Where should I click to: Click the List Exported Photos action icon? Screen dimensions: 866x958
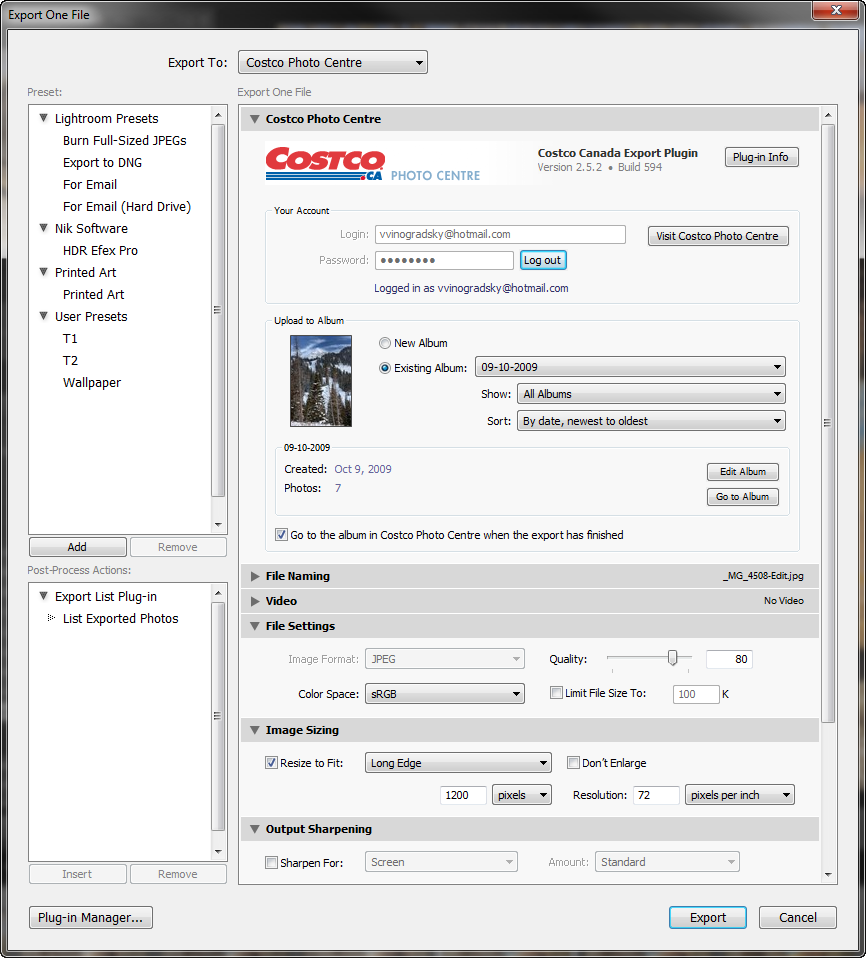(51, 618)
